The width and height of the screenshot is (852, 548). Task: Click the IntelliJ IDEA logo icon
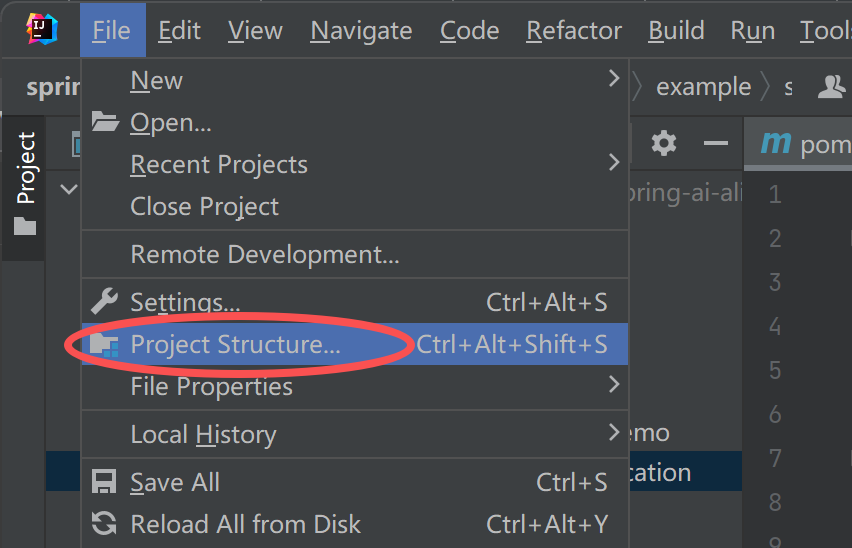[41, 30]
